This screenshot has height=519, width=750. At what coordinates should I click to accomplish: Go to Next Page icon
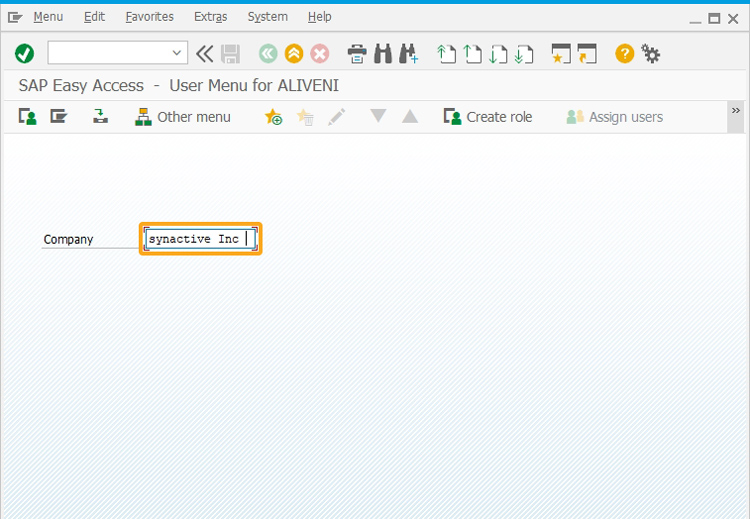(x=498, y=54)
